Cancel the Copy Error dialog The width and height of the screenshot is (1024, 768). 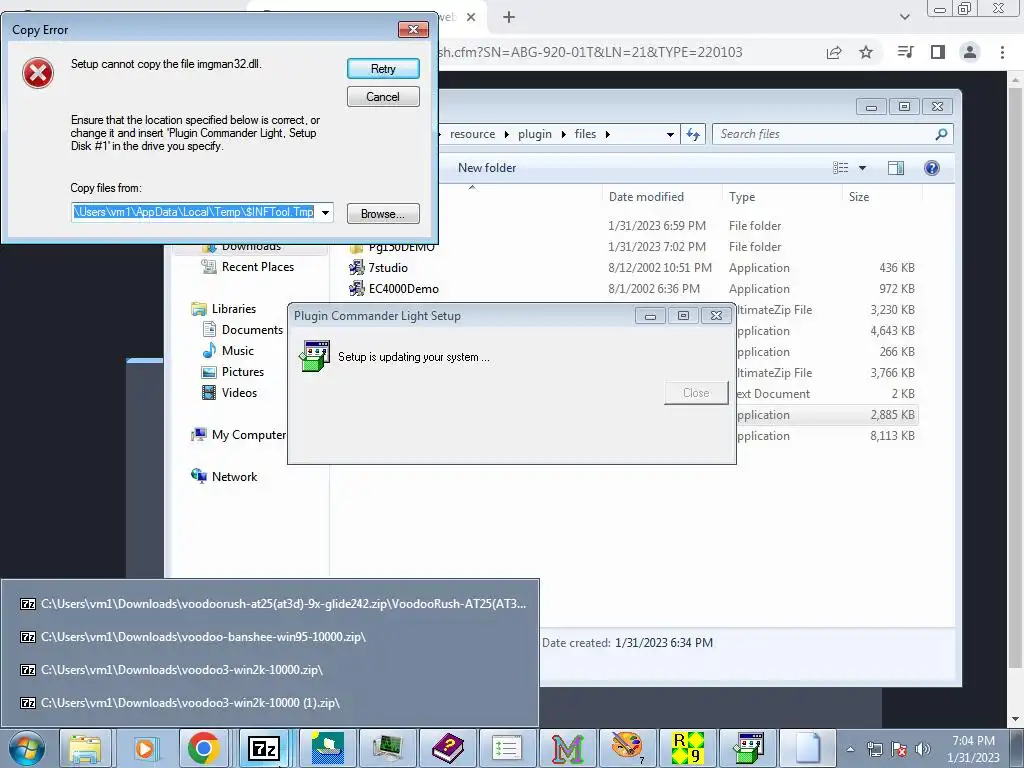click(383, 97)
